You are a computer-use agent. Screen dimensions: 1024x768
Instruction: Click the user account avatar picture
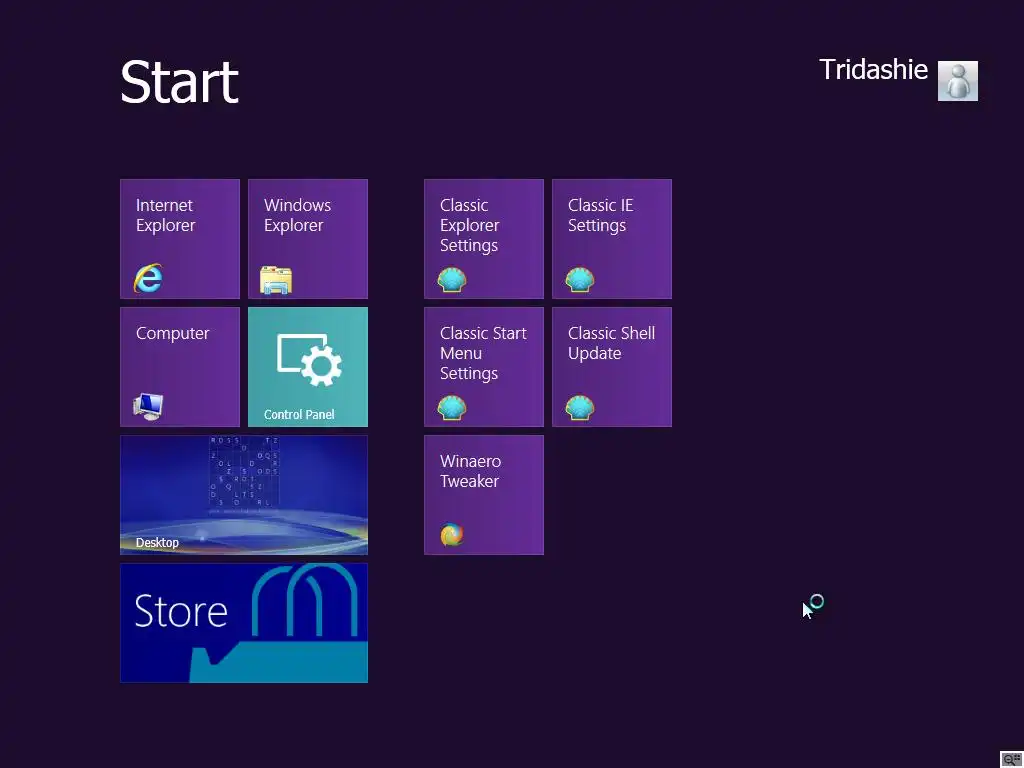point(957,81)
